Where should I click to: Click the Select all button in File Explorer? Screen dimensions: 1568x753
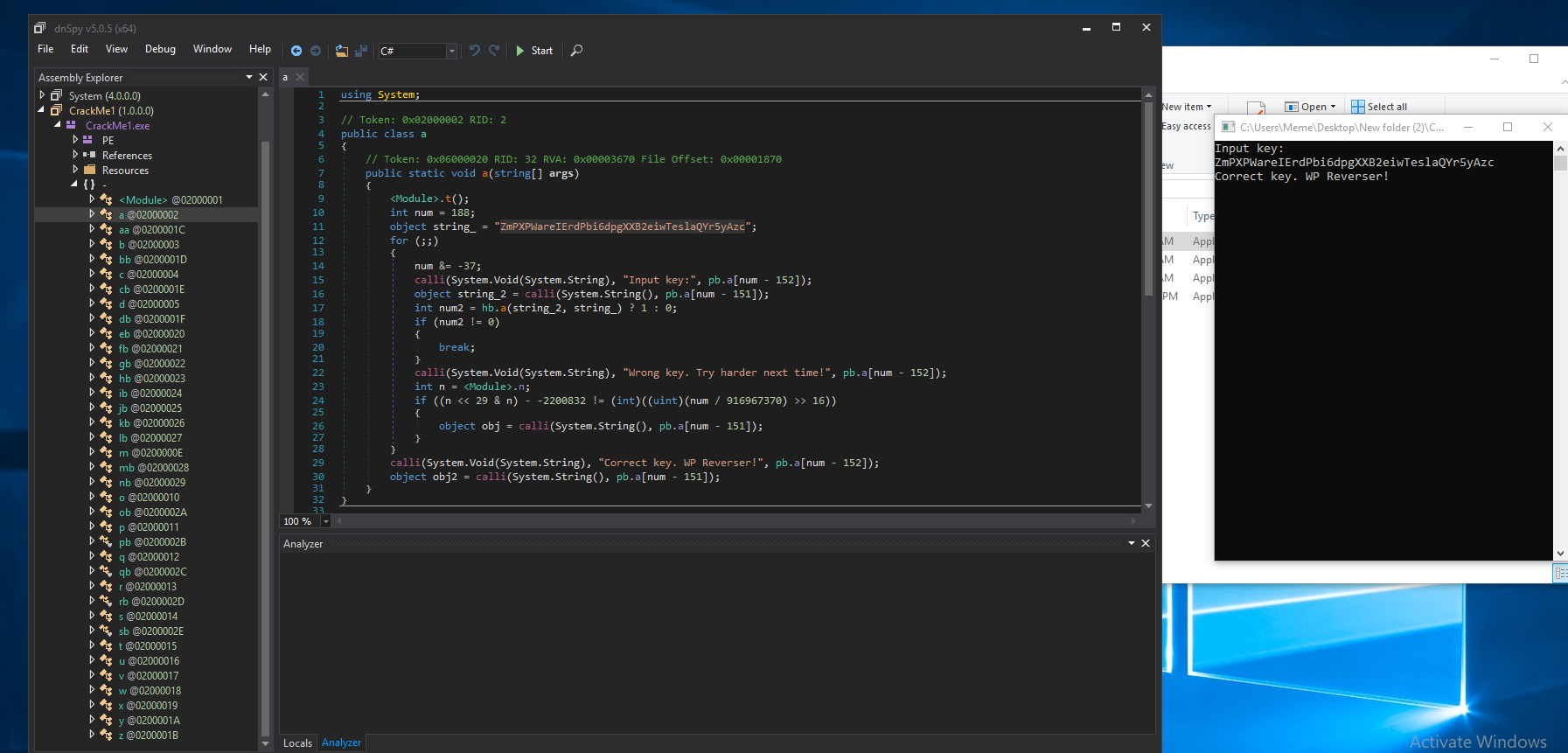click(1379, 107)
